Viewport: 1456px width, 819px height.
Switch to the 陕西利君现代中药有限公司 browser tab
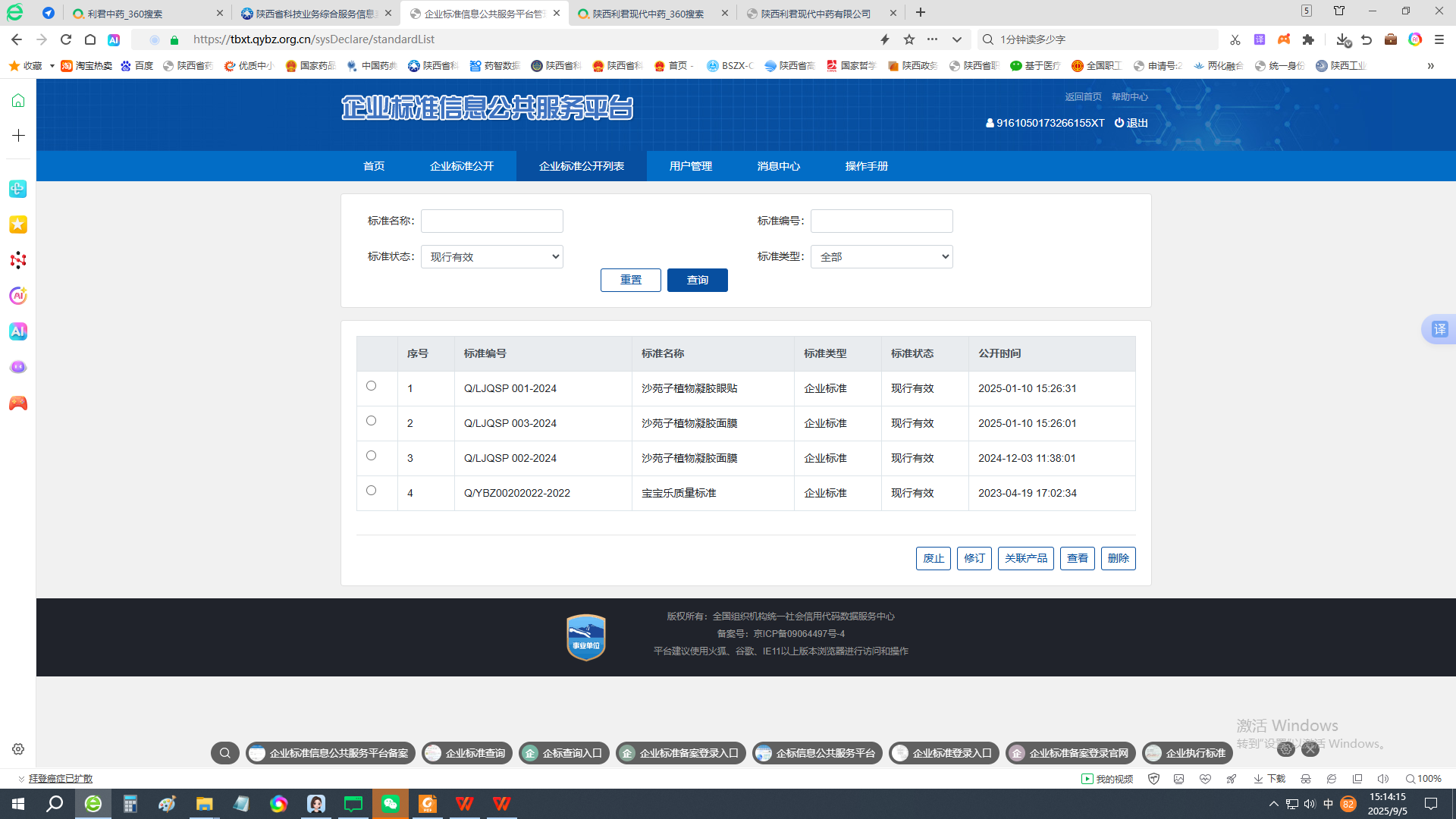815,14
